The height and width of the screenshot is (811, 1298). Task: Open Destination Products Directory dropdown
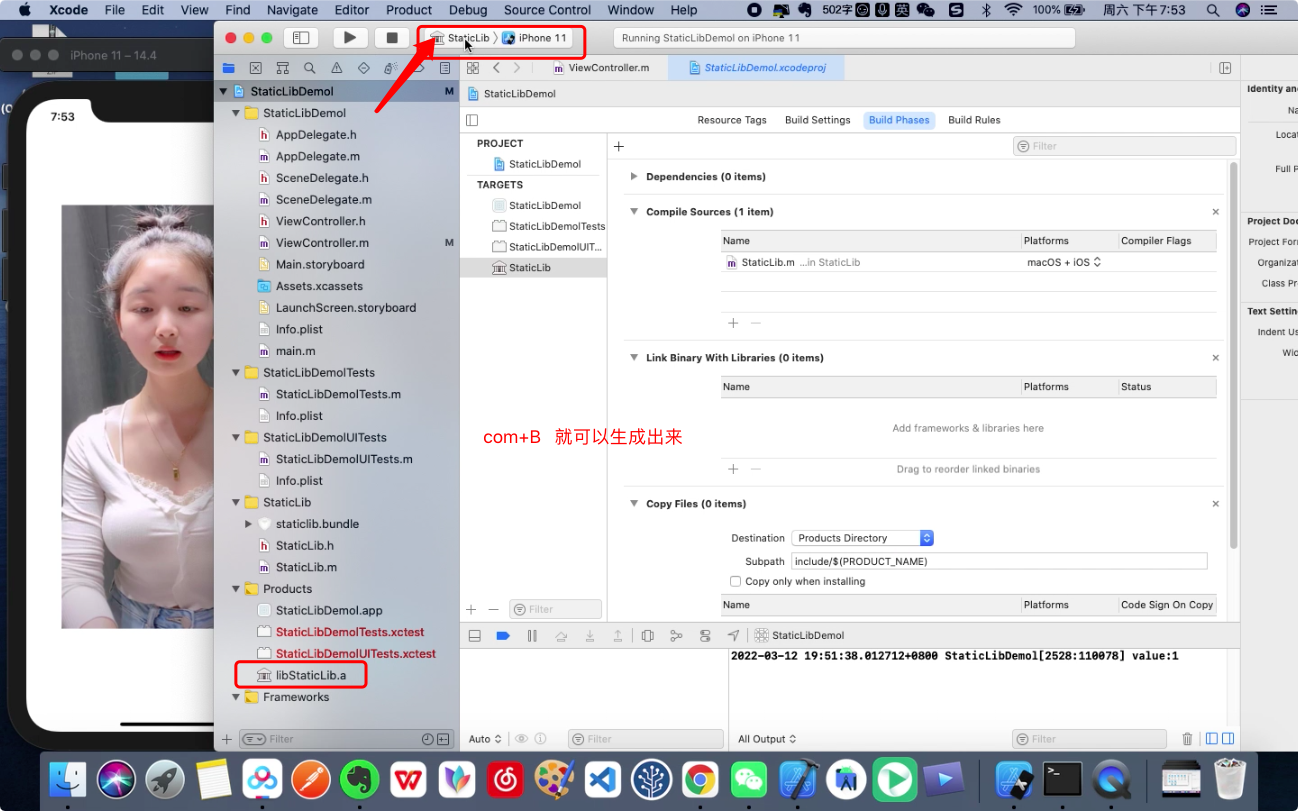click(862, 538)
